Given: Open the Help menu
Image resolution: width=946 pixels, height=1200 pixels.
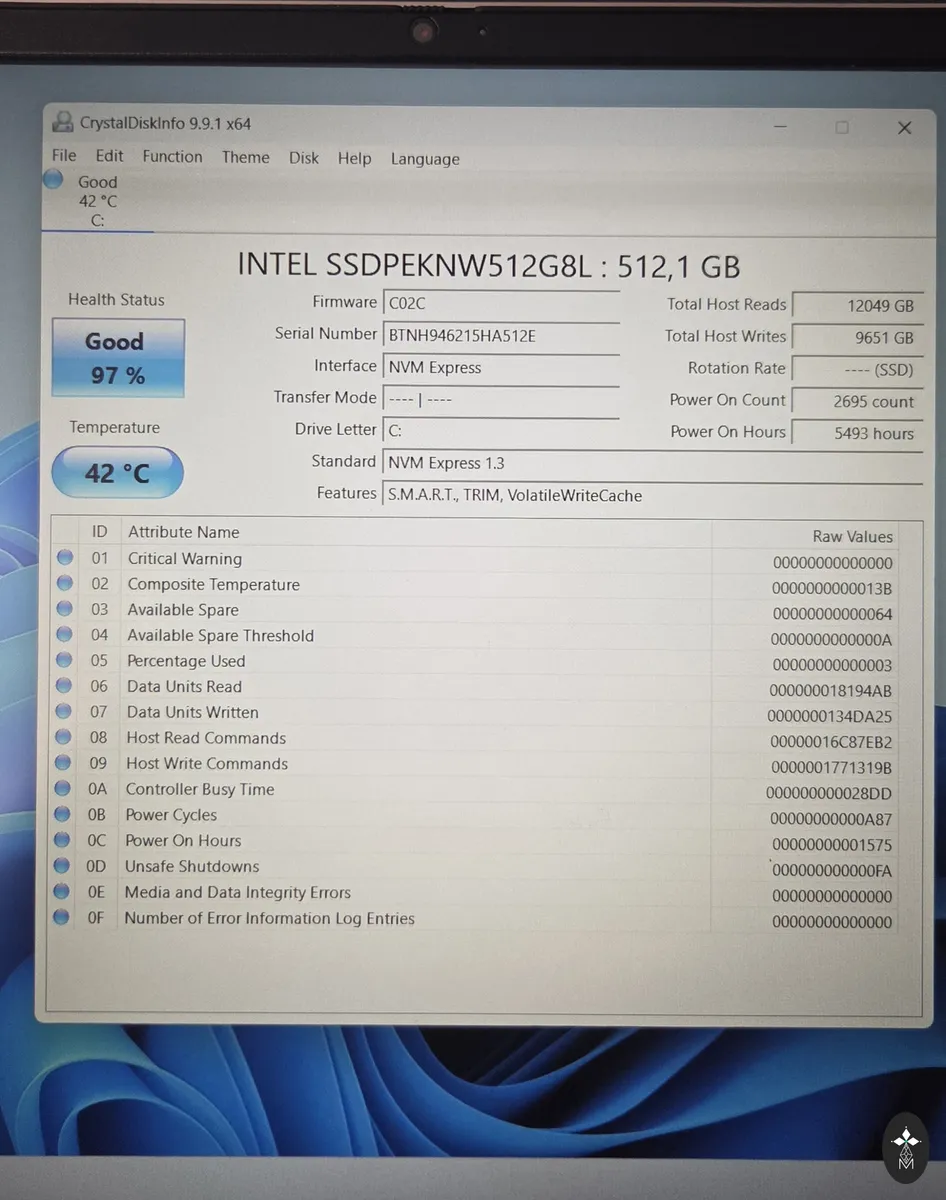Looking at the screenshot, I should [354, 158].
